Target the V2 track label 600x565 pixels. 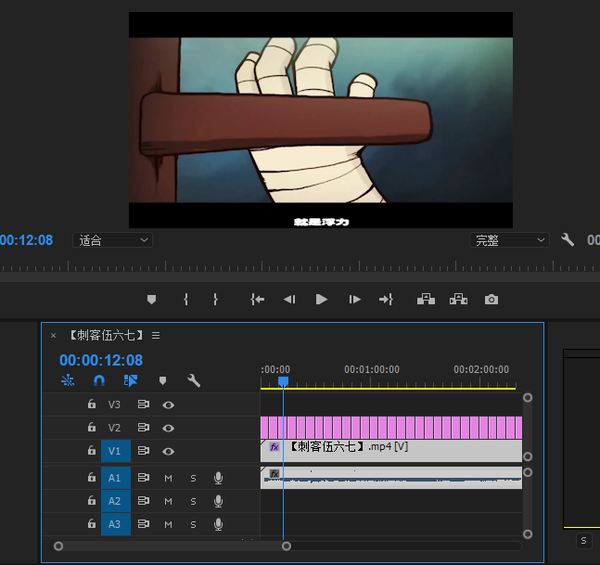pos(114,428)
